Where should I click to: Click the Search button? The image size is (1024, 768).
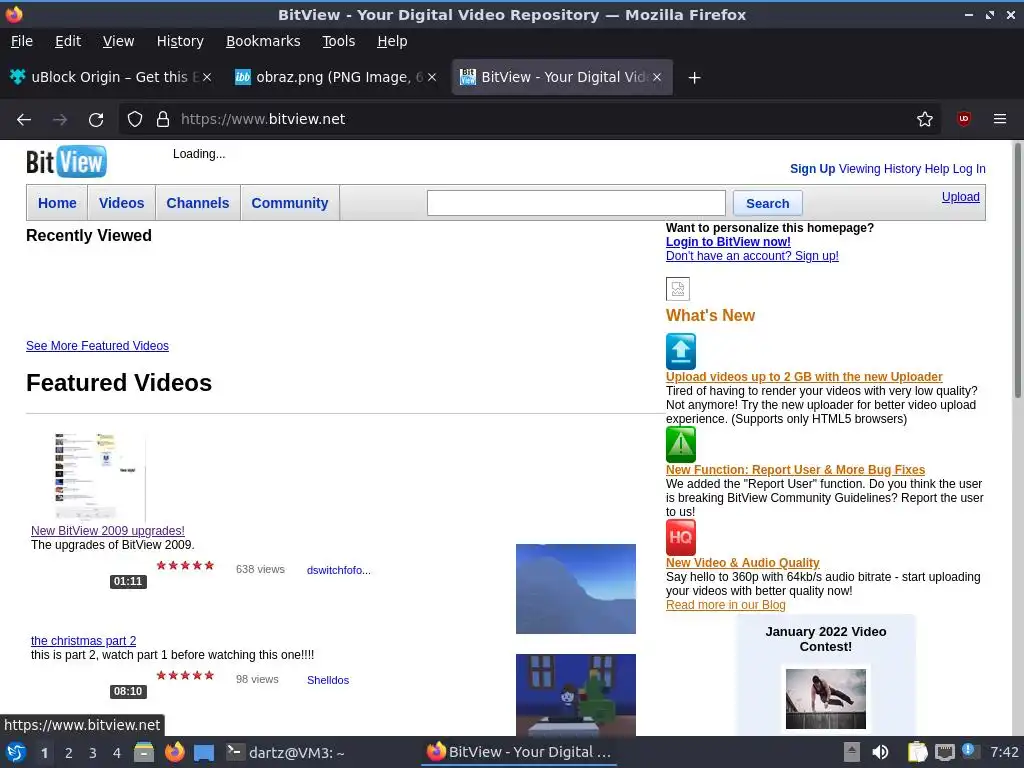point(767,203)
